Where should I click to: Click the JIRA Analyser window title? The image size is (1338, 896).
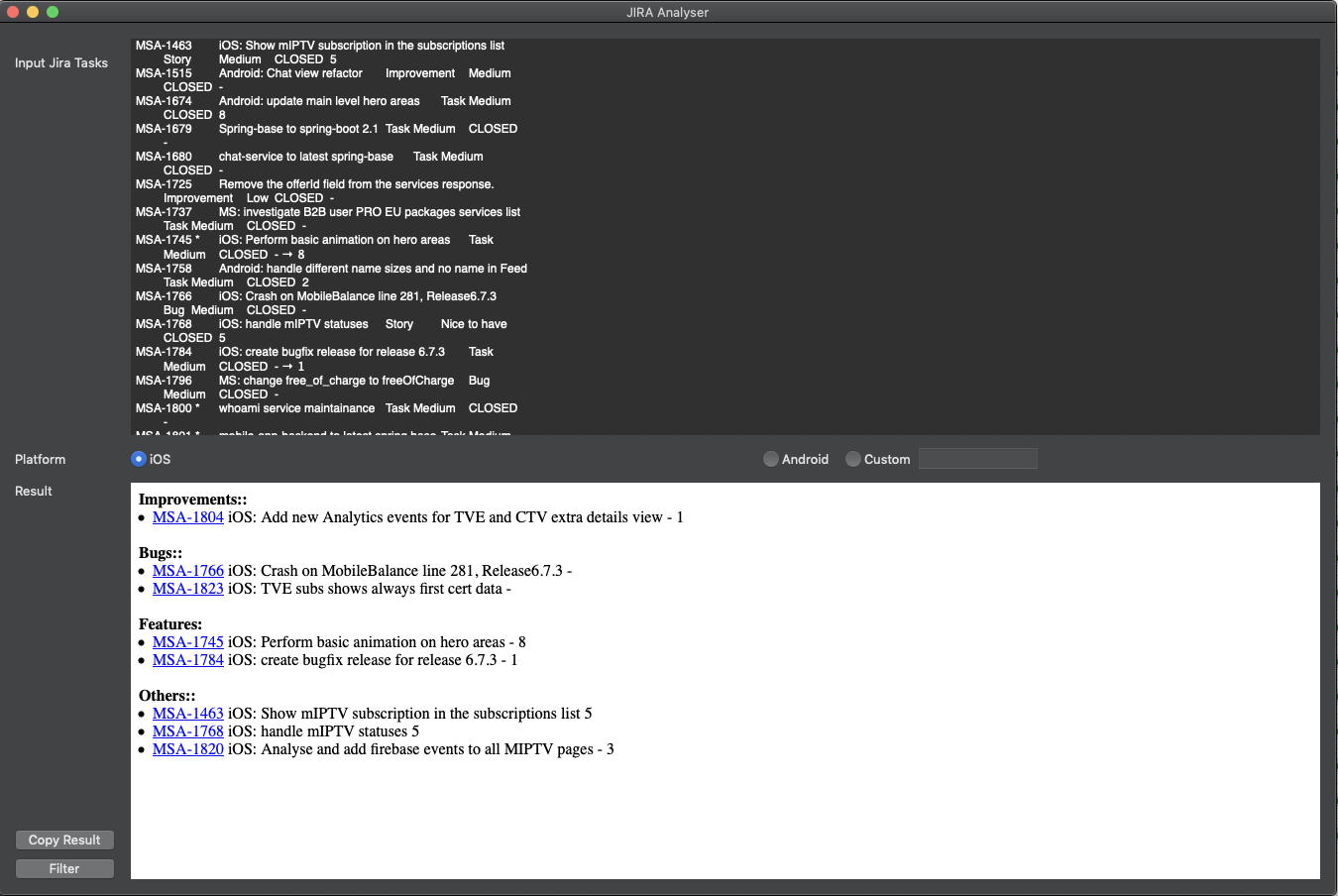pyautogui.click(x=668, y=12)
